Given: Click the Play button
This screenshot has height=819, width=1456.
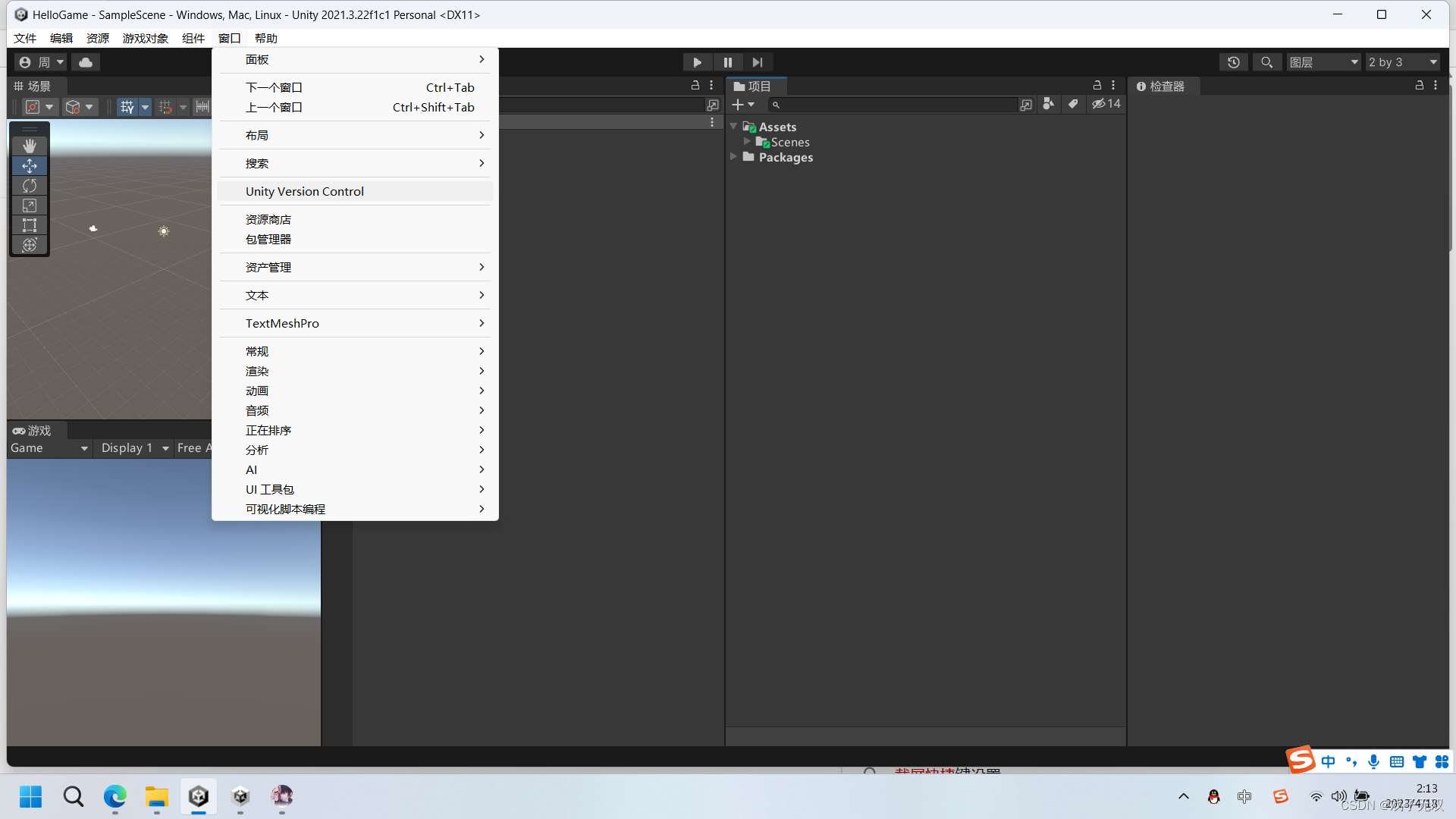Looking at the screenshot, I should tap(697, 62).
